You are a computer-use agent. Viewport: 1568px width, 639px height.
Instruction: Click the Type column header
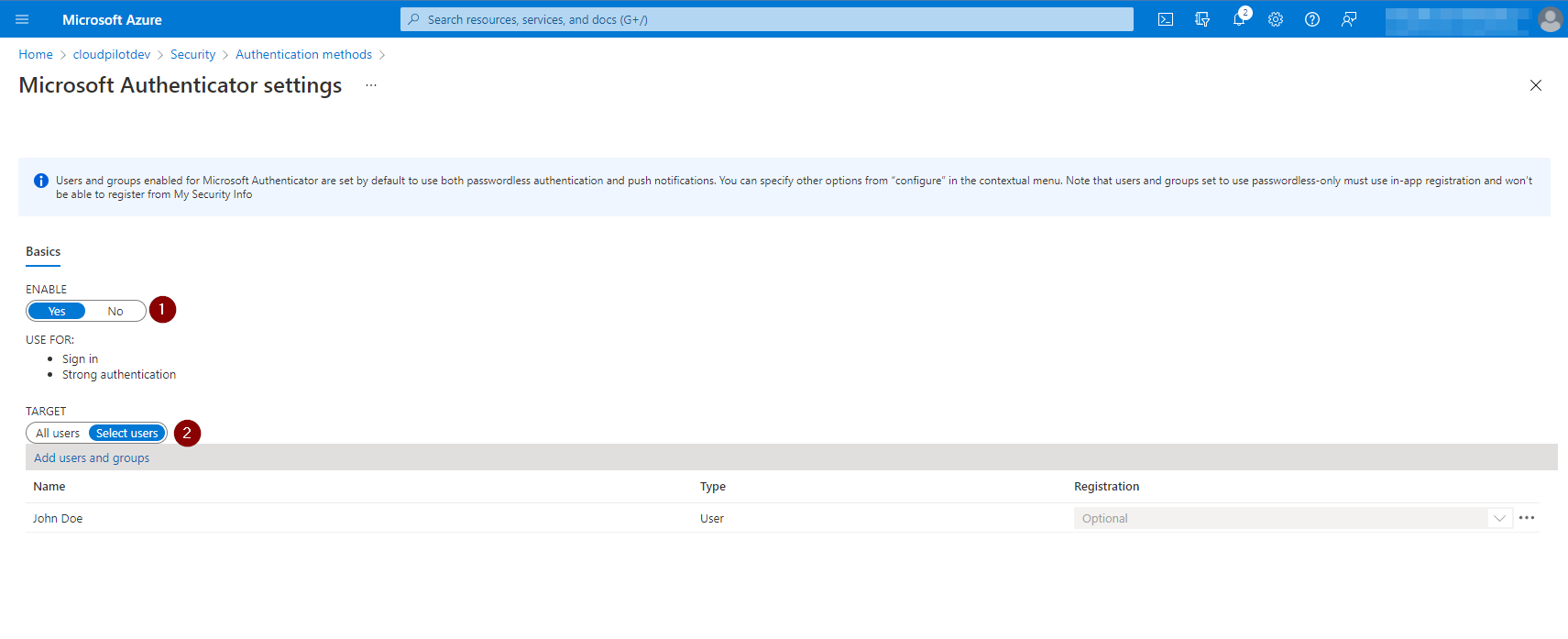pyautogui.click(x=713, y=487)
